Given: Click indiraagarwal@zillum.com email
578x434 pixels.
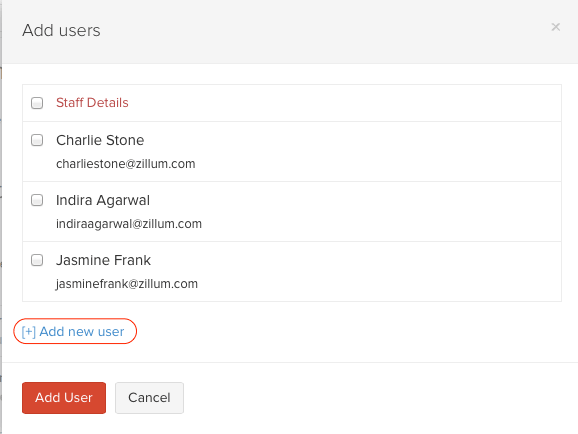Looking at the screenshot, I should pos(129,224).
